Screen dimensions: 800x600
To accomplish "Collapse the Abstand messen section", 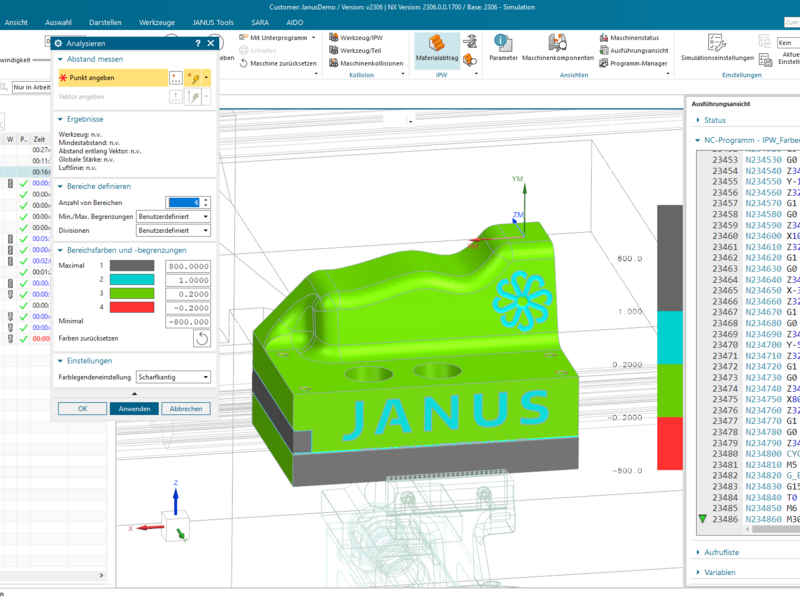I will coord(60,59).
